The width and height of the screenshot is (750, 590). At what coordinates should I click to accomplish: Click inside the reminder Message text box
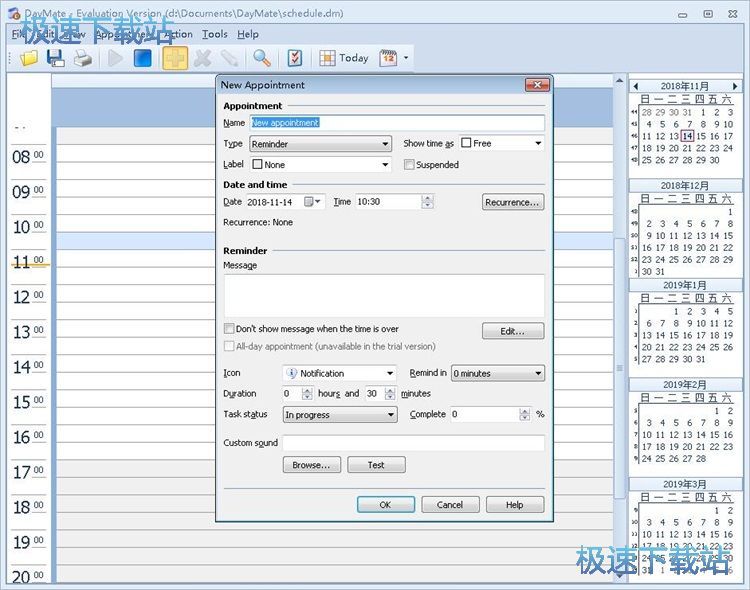click(x=384, y=296)
